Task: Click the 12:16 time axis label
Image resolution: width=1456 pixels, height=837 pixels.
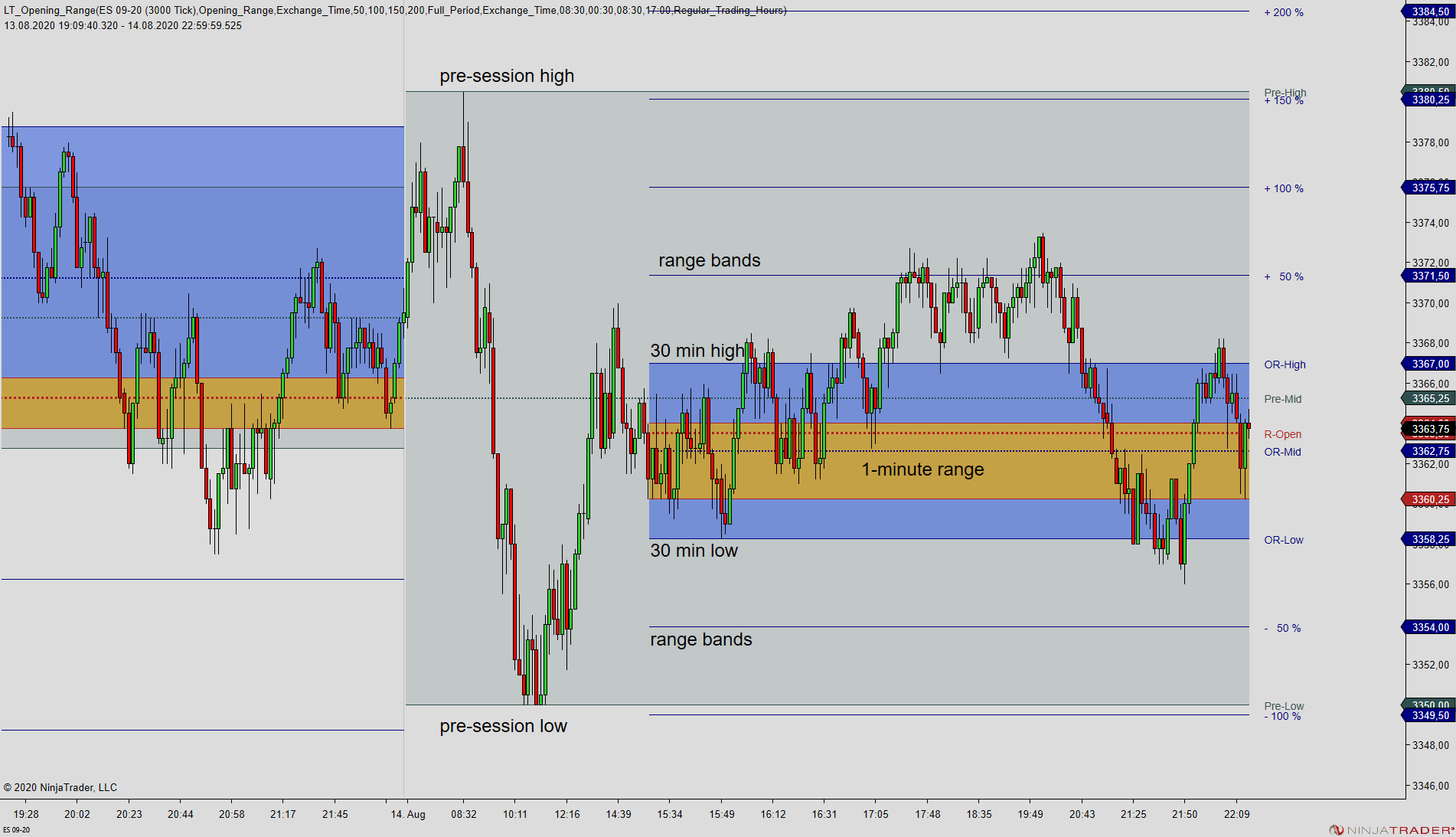Action: (567, 814)
